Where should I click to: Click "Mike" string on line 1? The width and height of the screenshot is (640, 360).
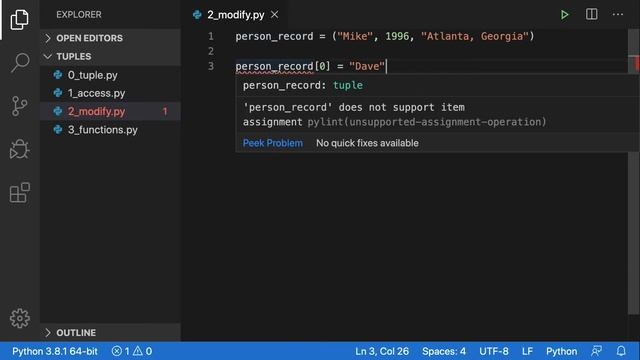click(355, 36)
